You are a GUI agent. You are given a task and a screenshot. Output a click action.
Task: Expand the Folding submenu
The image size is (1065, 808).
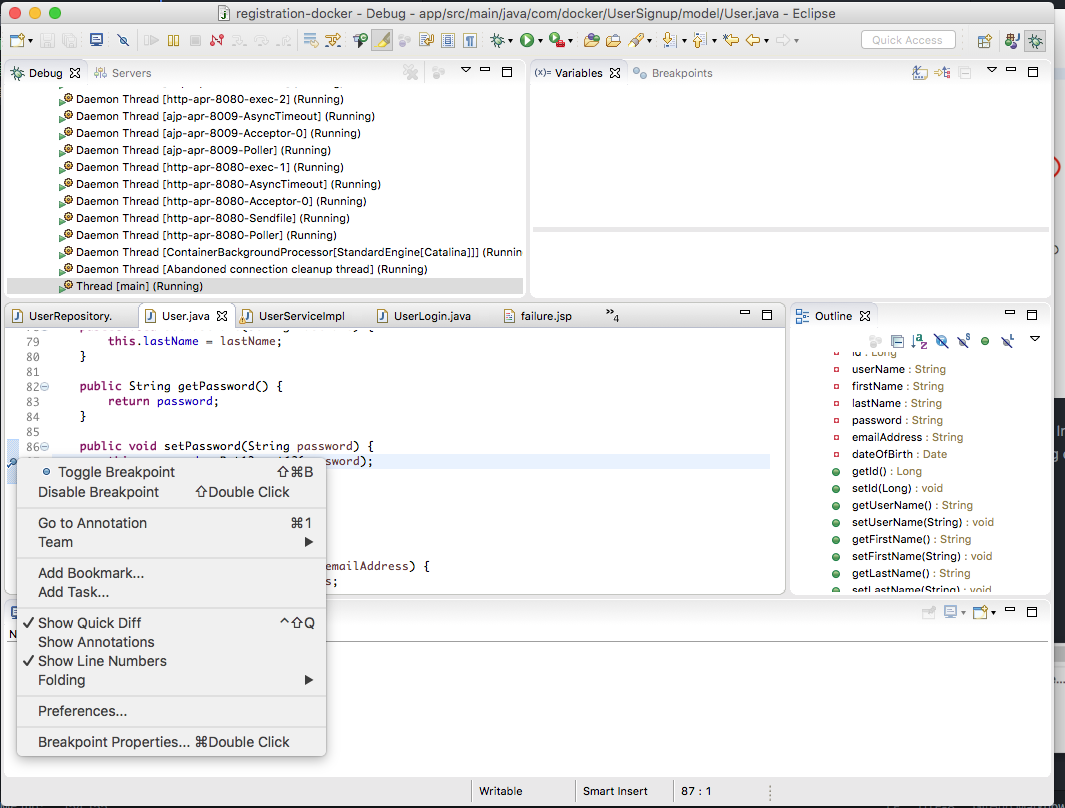coord(62,680)
